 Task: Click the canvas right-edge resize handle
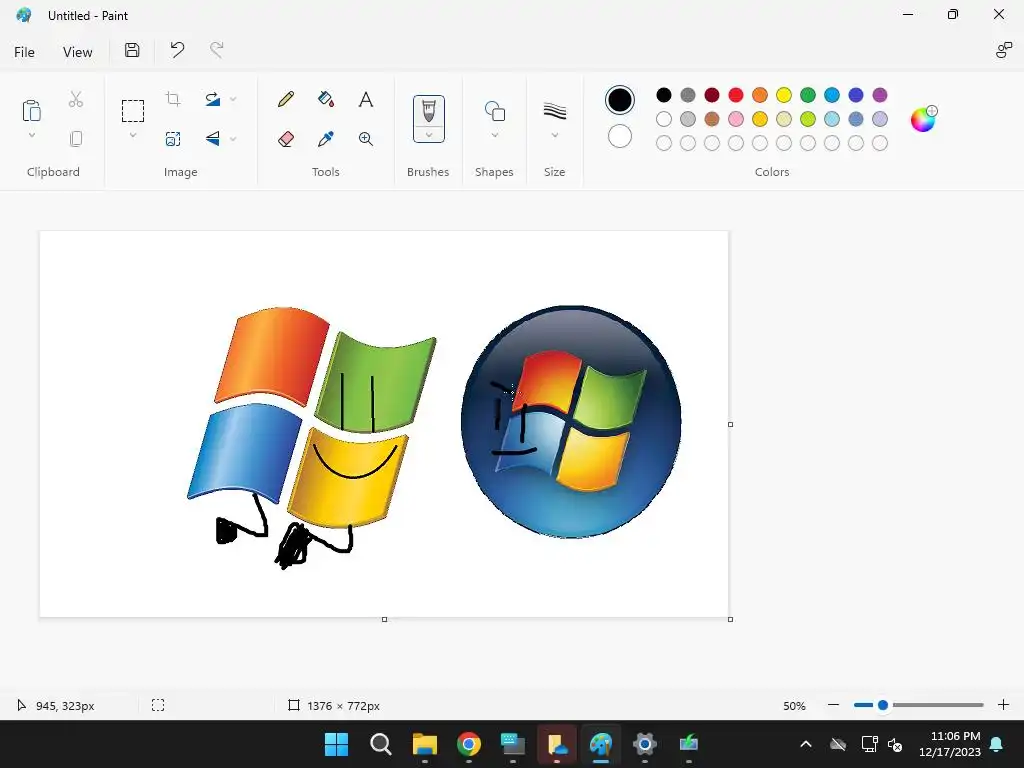tap(730, 424)
